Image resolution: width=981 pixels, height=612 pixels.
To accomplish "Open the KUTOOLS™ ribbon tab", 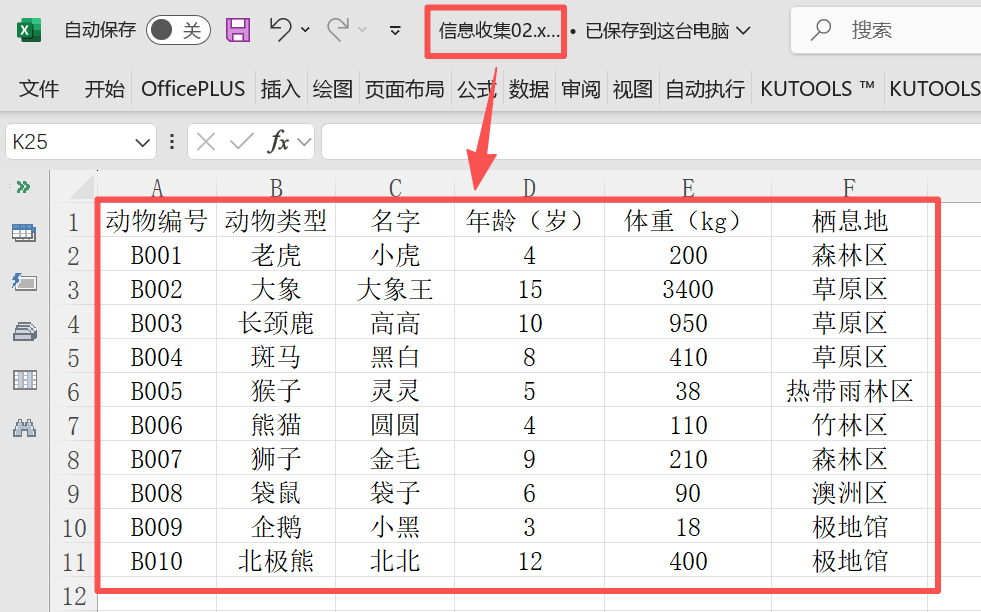I will (817, 88).
